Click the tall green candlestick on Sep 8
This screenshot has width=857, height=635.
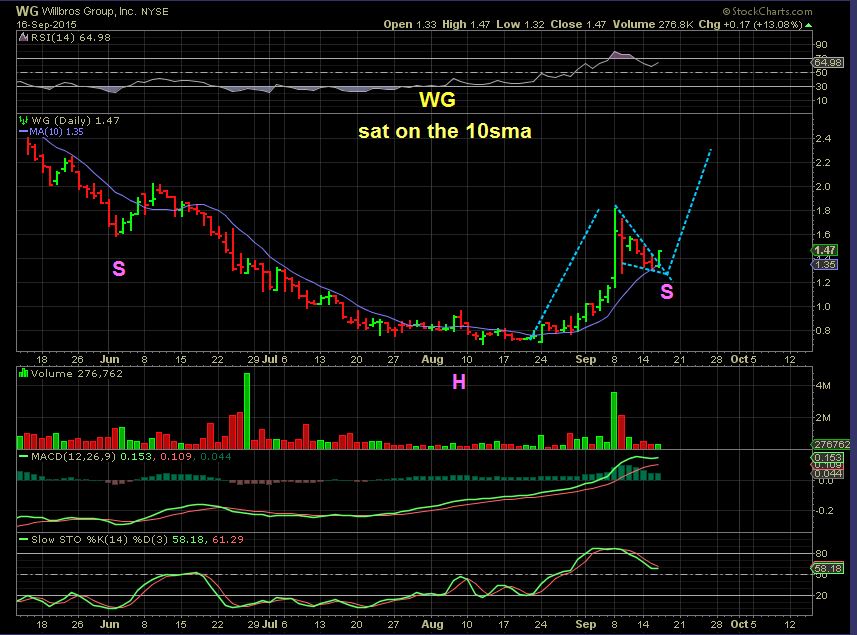615,246
